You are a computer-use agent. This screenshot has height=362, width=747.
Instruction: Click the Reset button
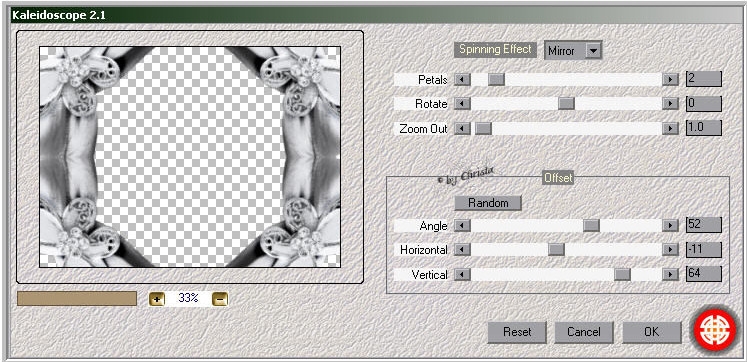pos(517,332)
